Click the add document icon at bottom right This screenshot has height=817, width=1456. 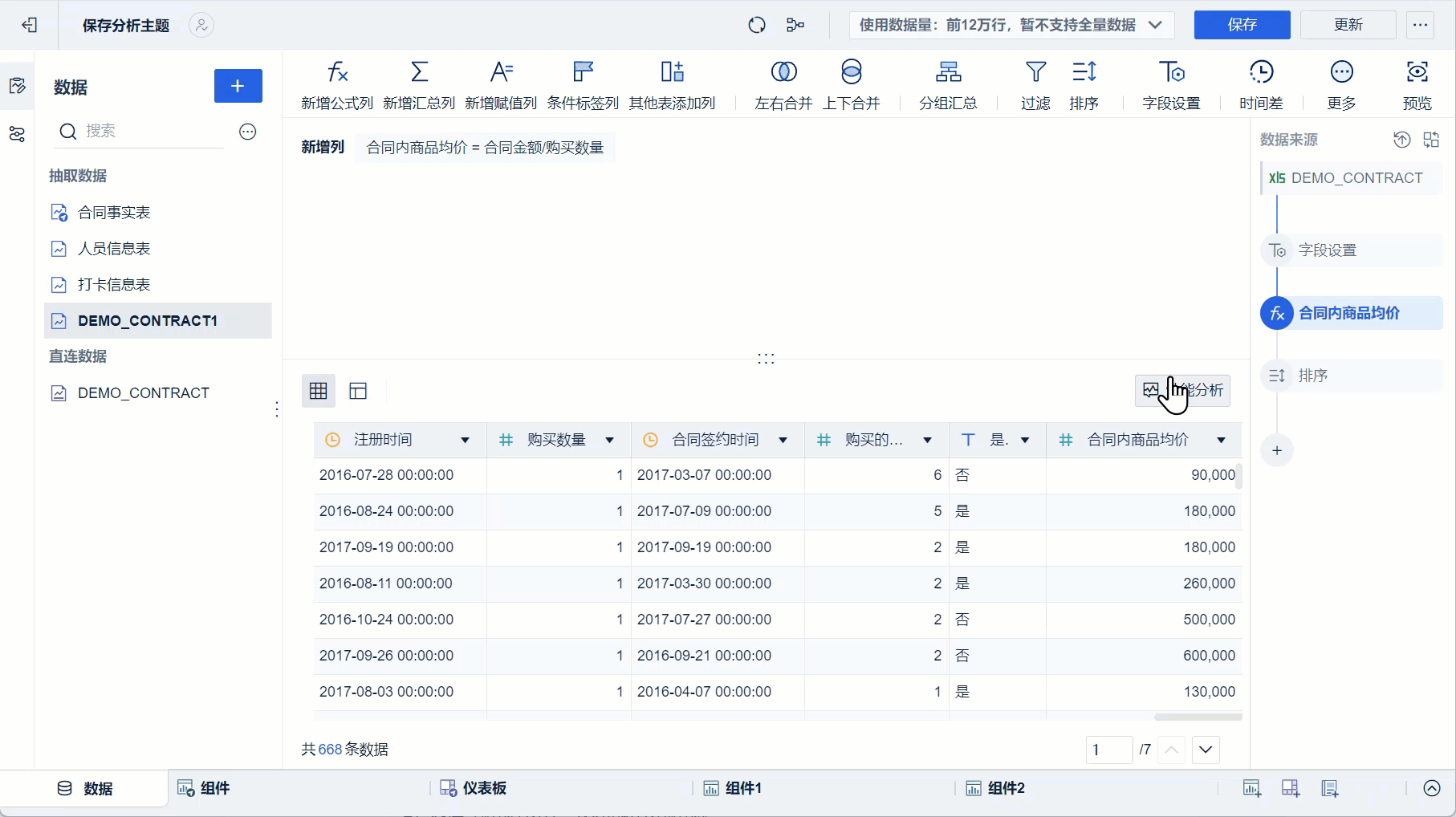[1330, 788]
